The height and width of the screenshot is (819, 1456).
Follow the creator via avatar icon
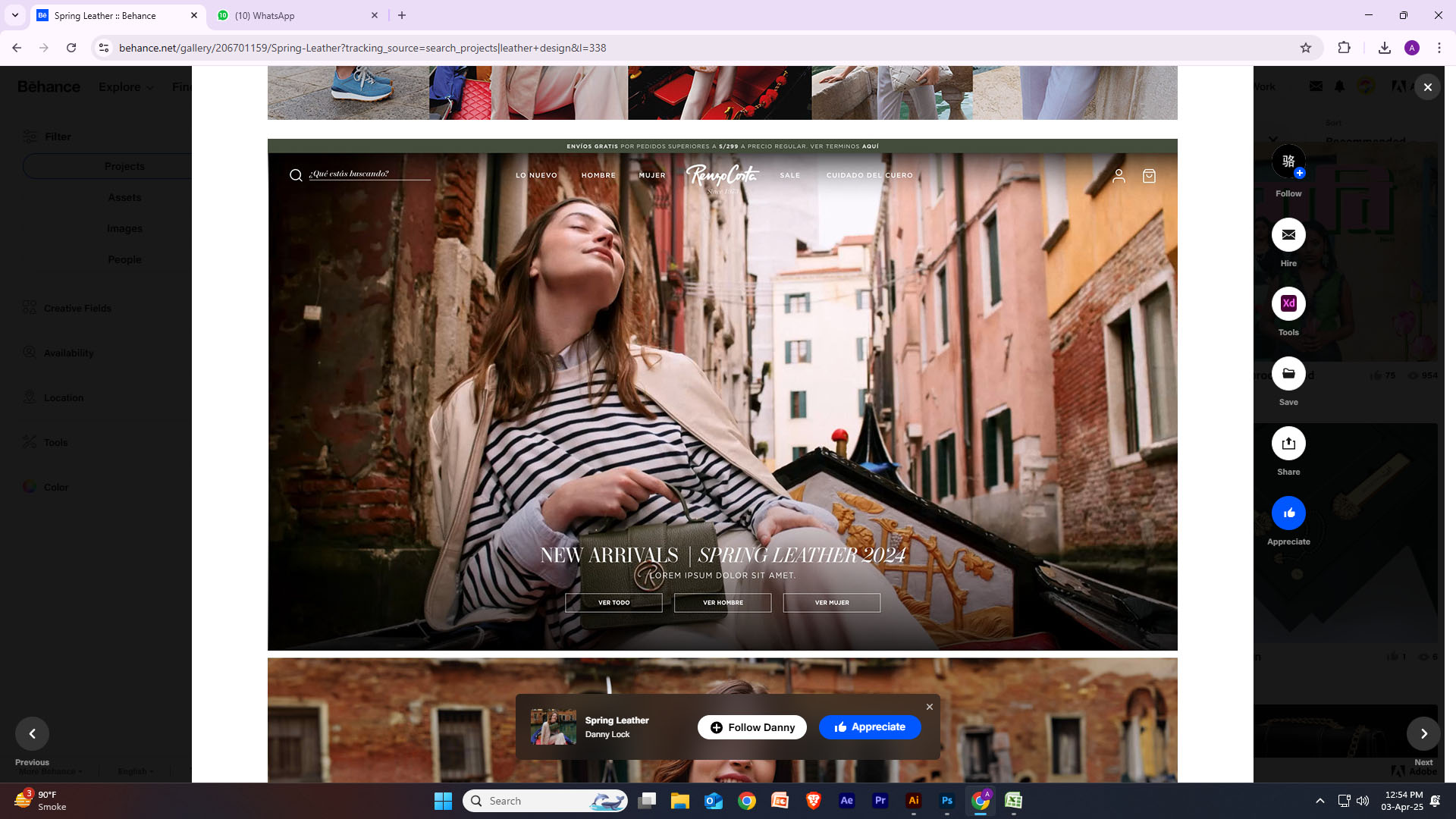point(1288,162)
